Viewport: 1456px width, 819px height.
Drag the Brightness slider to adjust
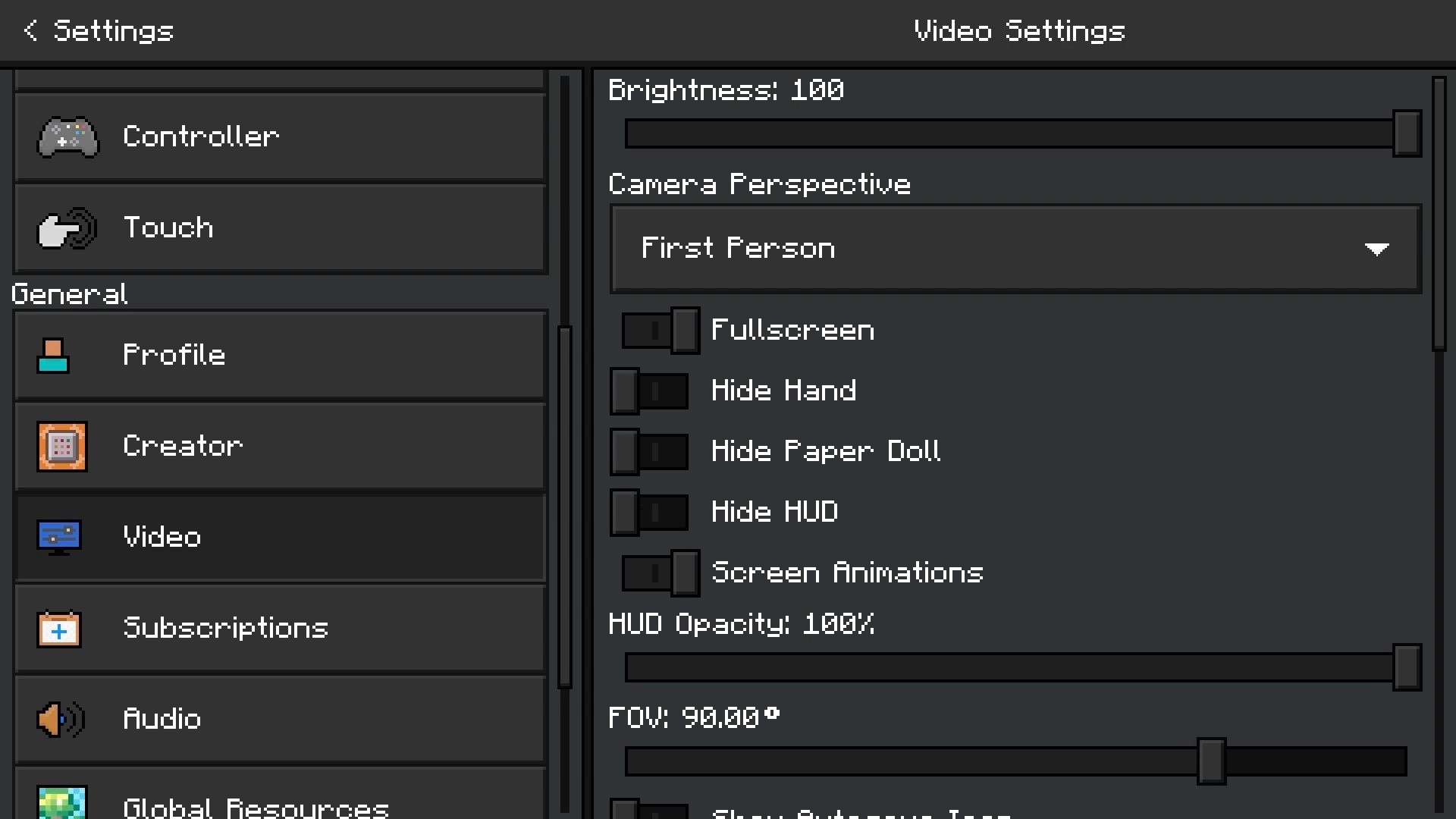(x=1407, y=133)
